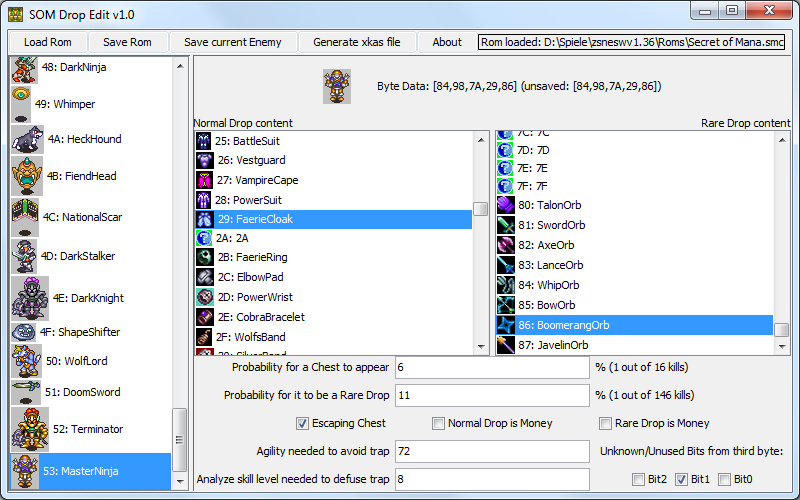
Task: Click the enemy list scrollbar thumb
Action: tap(180, 440)
